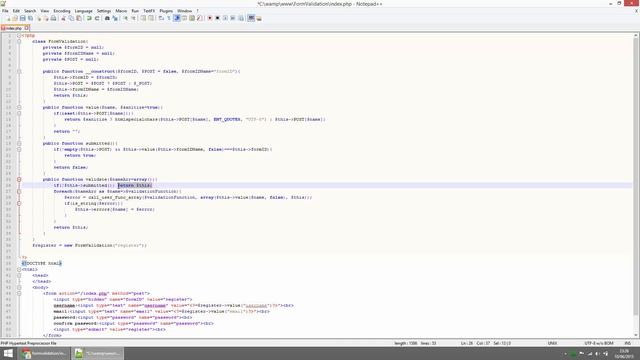The height and width of the screenshot is (360, 640).
Task: Select the index.php document tab
Action: 13,28
